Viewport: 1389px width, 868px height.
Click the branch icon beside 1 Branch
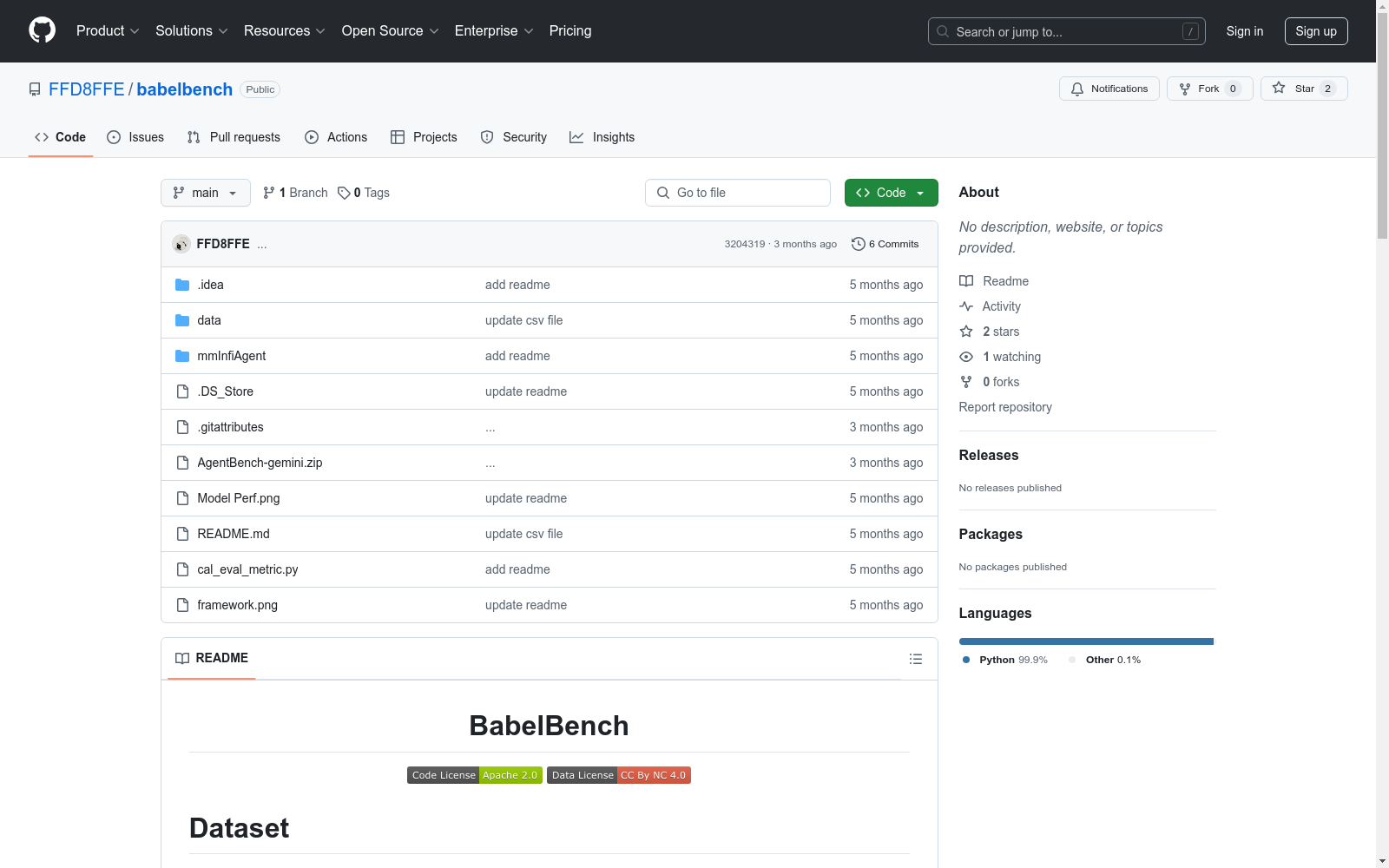(x=269, y=193)
